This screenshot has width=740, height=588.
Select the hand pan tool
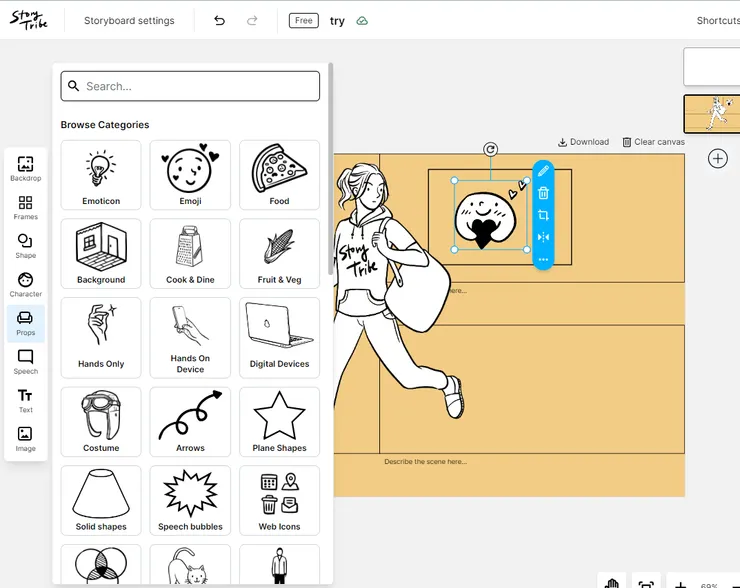[612, 583]
